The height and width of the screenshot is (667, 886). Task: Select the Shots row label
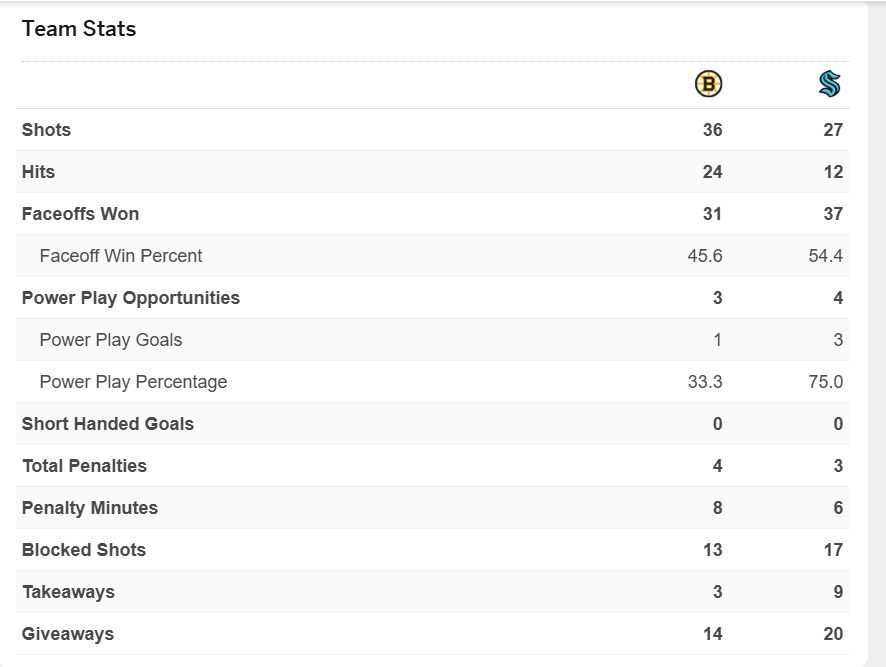(46, 130)
